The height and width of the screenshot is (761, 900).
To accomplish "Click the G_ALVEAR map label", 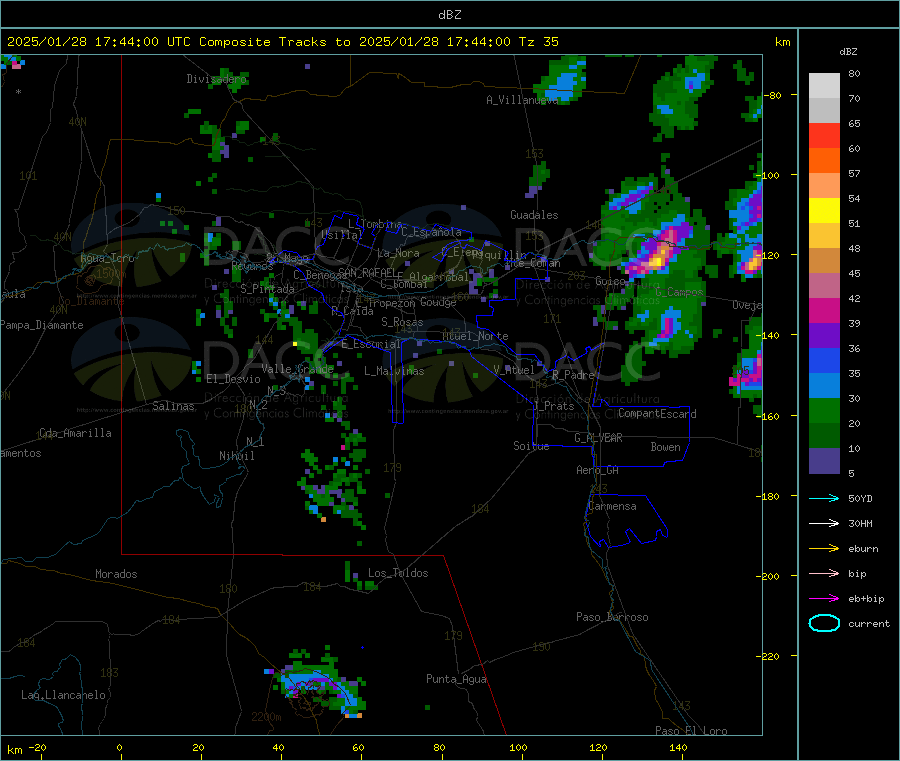I will pyautogui.click(x=598, y=438).
